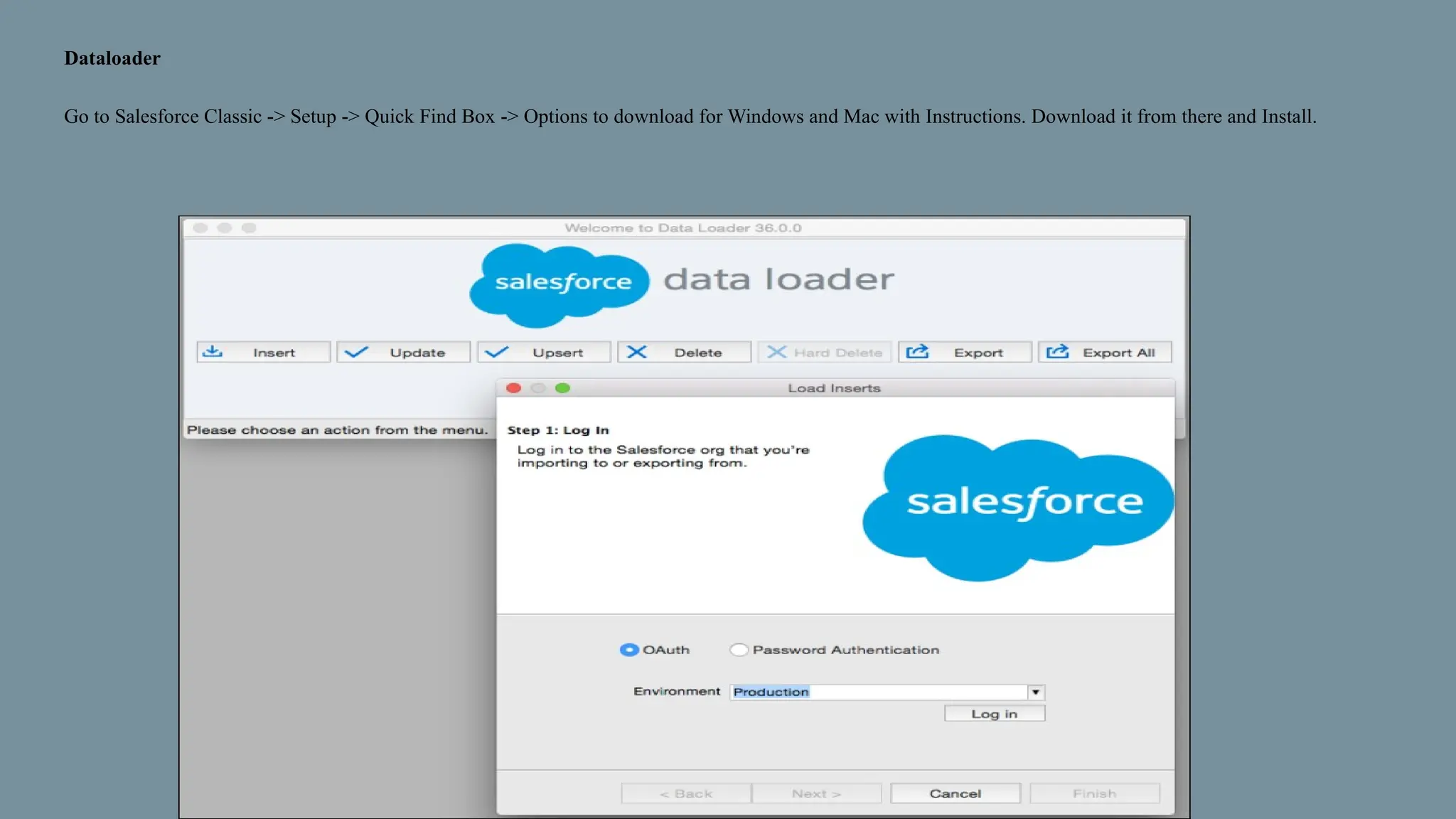Click the Delete button

[684, 352]
